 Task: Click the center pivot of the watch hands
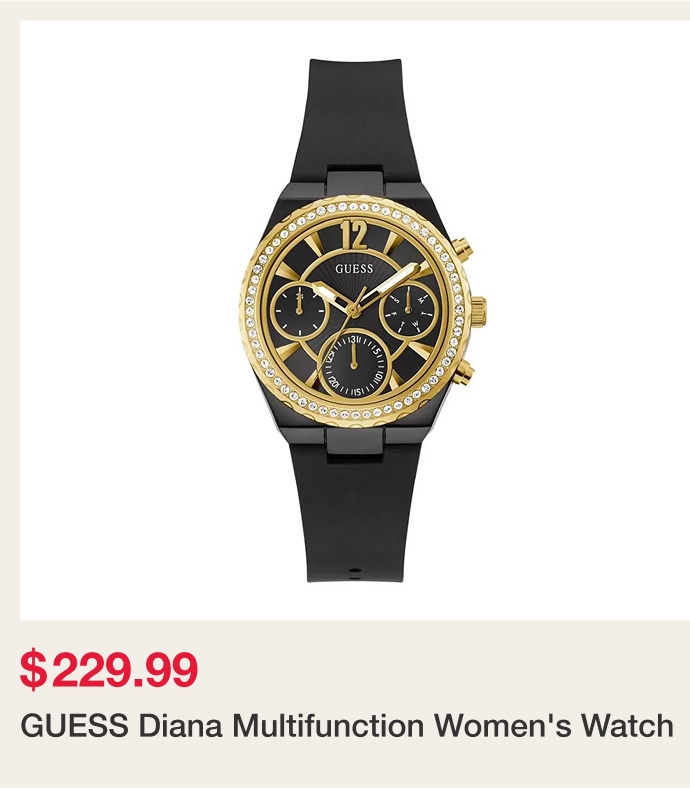(354, 311)
